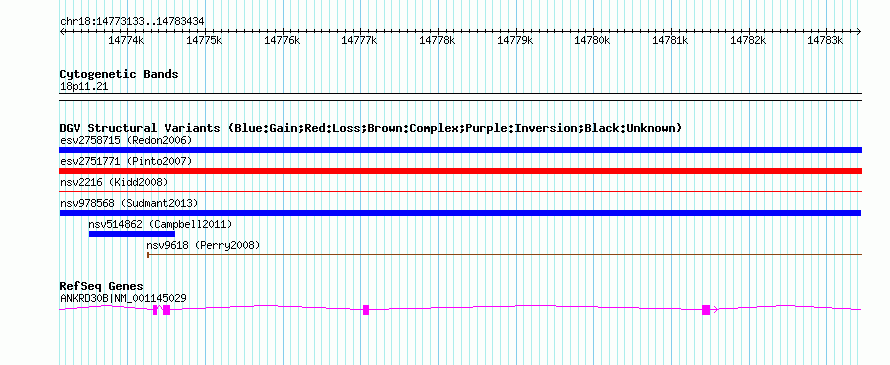The height and width of the screenshot is (365, 890).
Task: Click the 14780k ruler tick label
Action: [593, 40]
